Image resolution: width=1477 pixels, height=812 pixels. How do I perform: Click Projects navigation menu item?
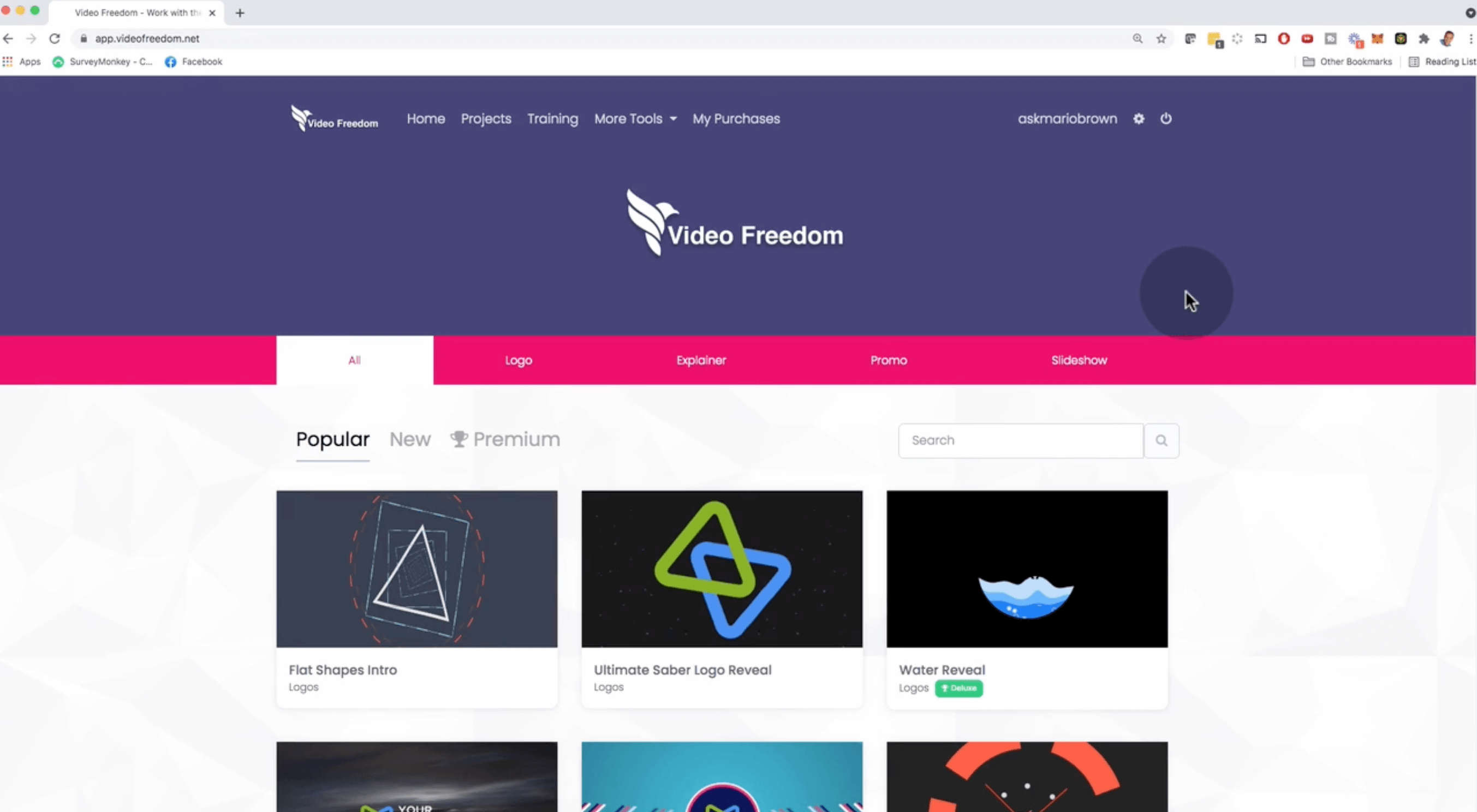click(485, 118)
